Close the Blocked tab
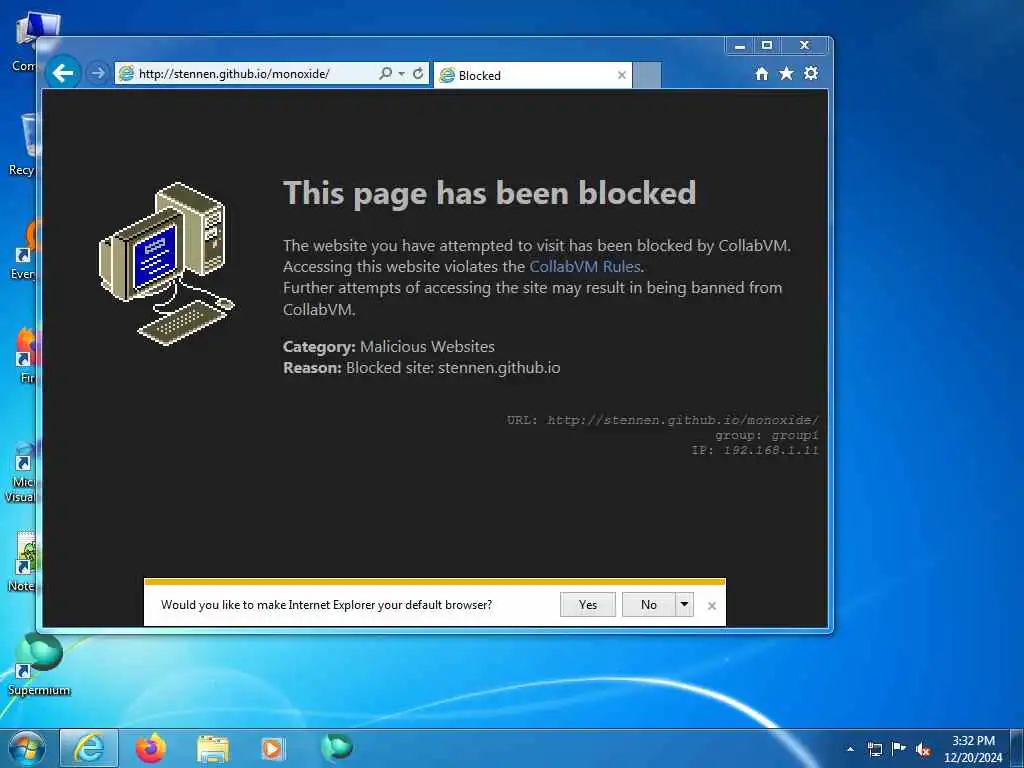Image resolution: width=1024 pixels, height=768 pixels. 622,75
